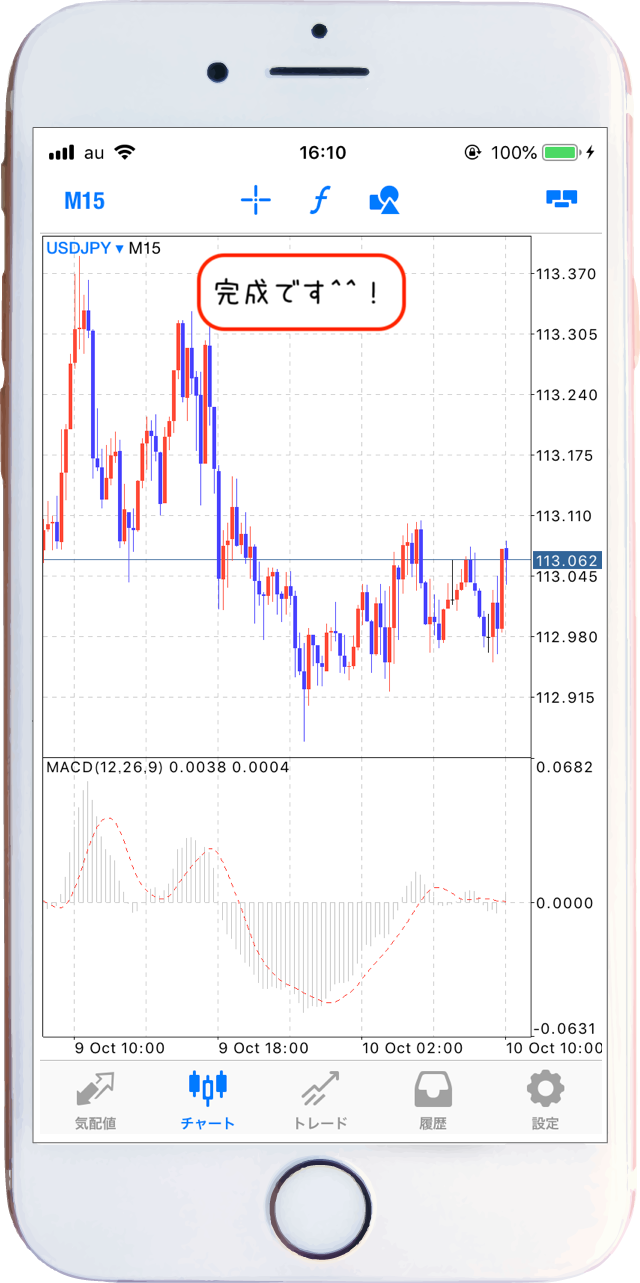Tap the crosshair tool icon
This screenshot has height=1283, width=640.
click(x=256, y=201)
